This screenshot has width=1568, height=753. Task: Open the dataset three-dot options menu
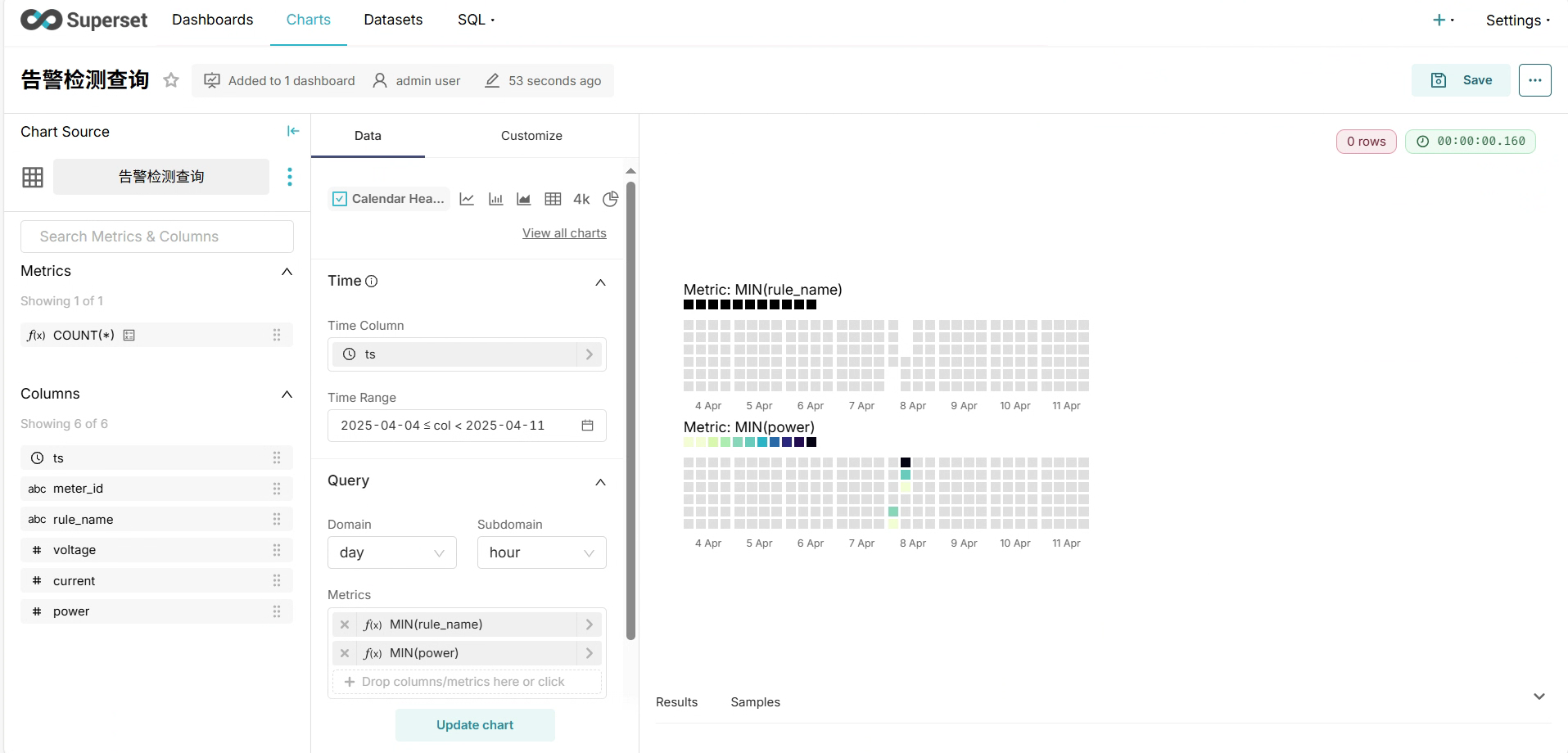pos(290,177)
